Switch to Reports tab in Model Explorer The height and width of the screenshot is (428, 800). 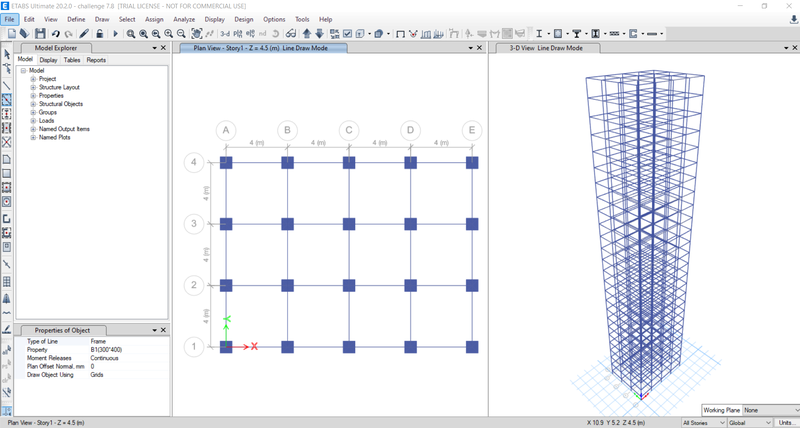click(x=96, y=60)
